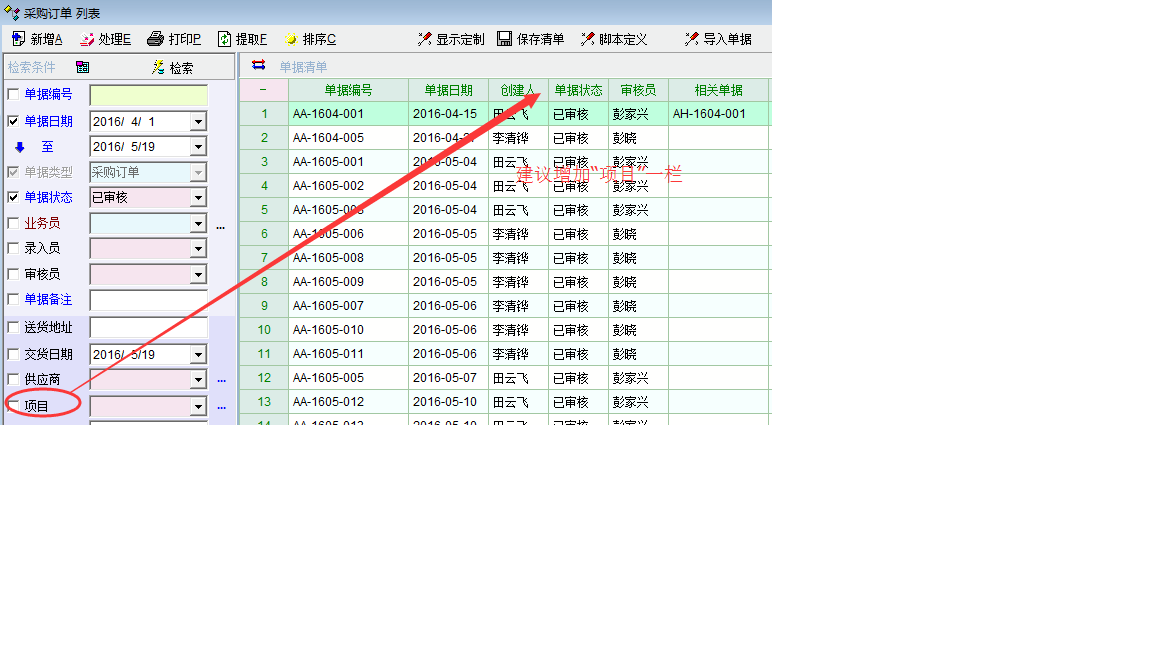Click the 导入单据 import icon

click(x=691, y=39)
